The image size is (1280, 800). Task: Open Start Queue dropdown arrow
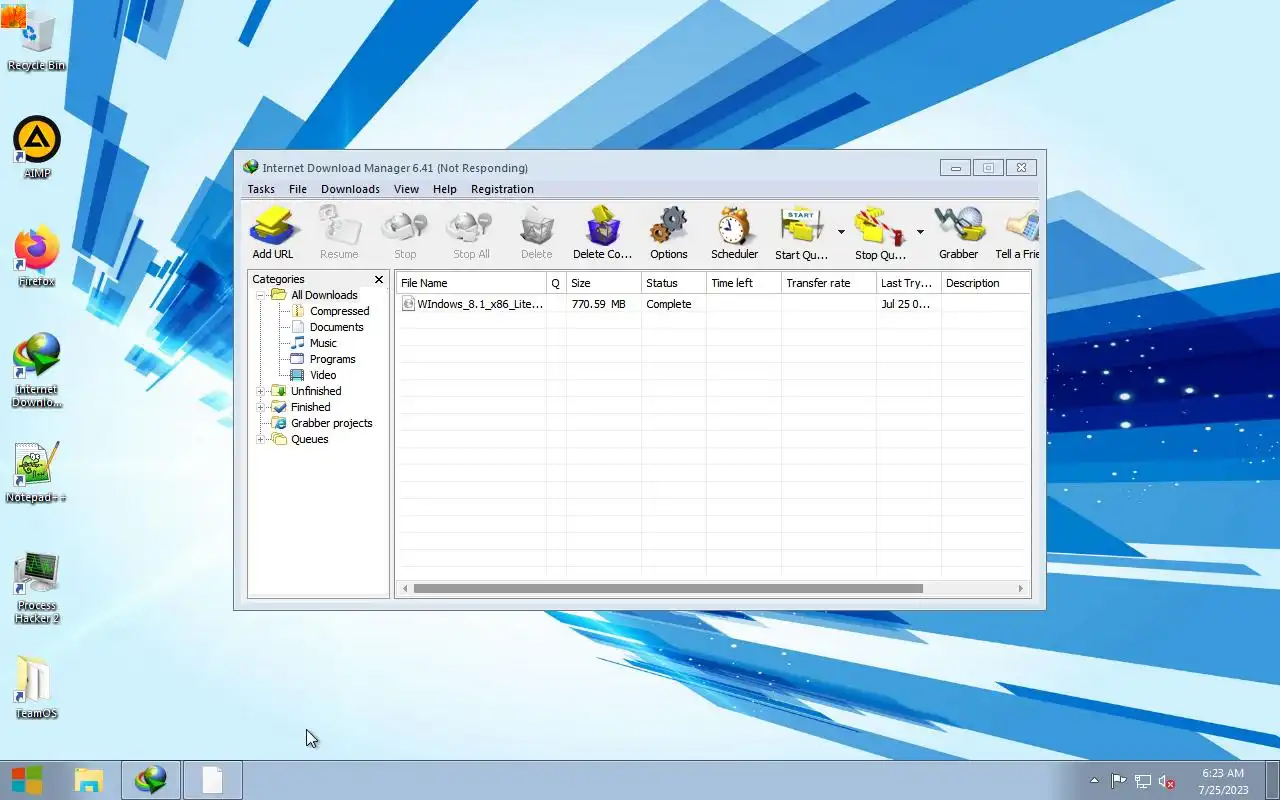(x=841, y=232)
